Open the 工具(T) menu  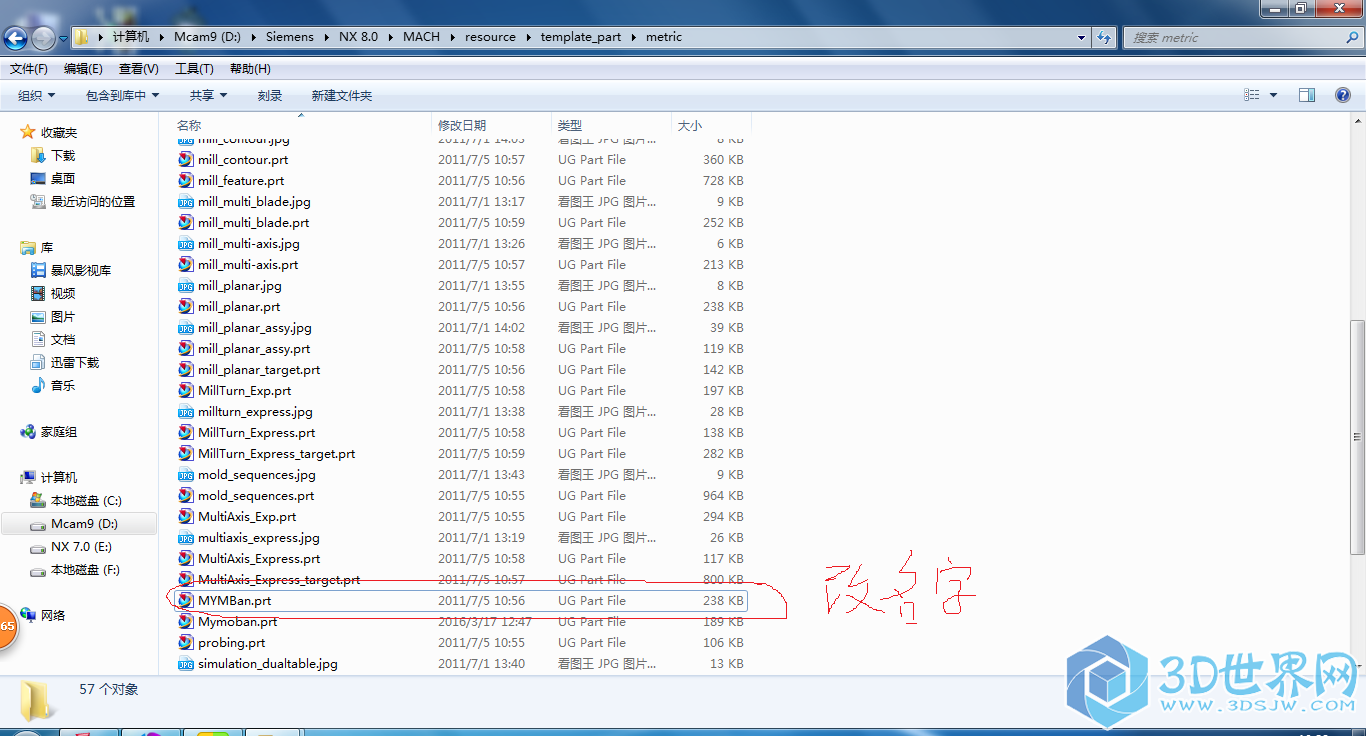(194, 68)
